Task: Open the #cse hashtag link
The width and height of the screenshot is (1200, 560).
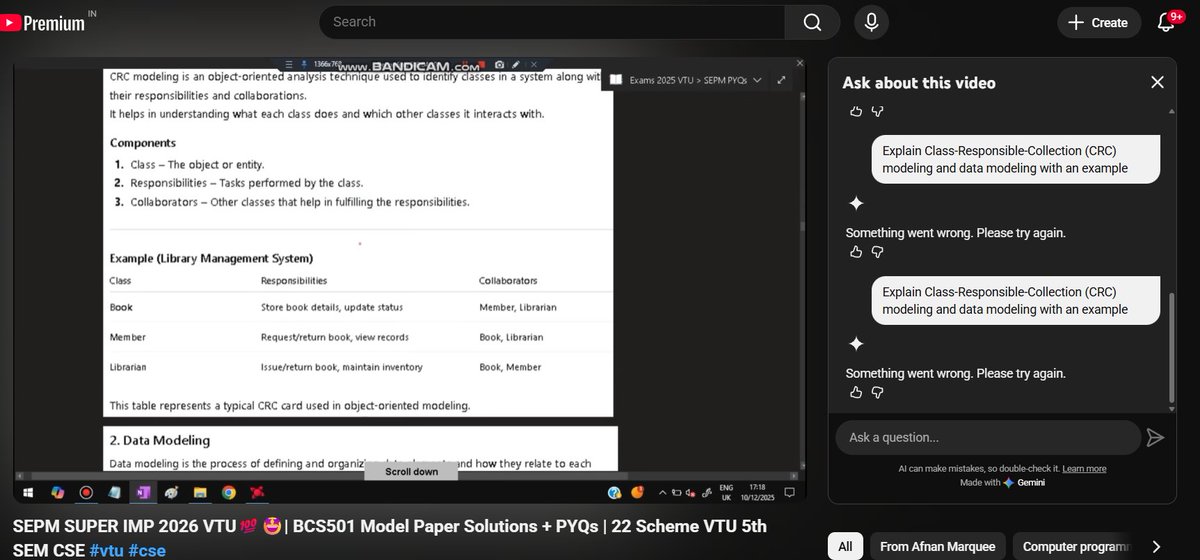Action: pyautogui.click(x=148, y=550)
